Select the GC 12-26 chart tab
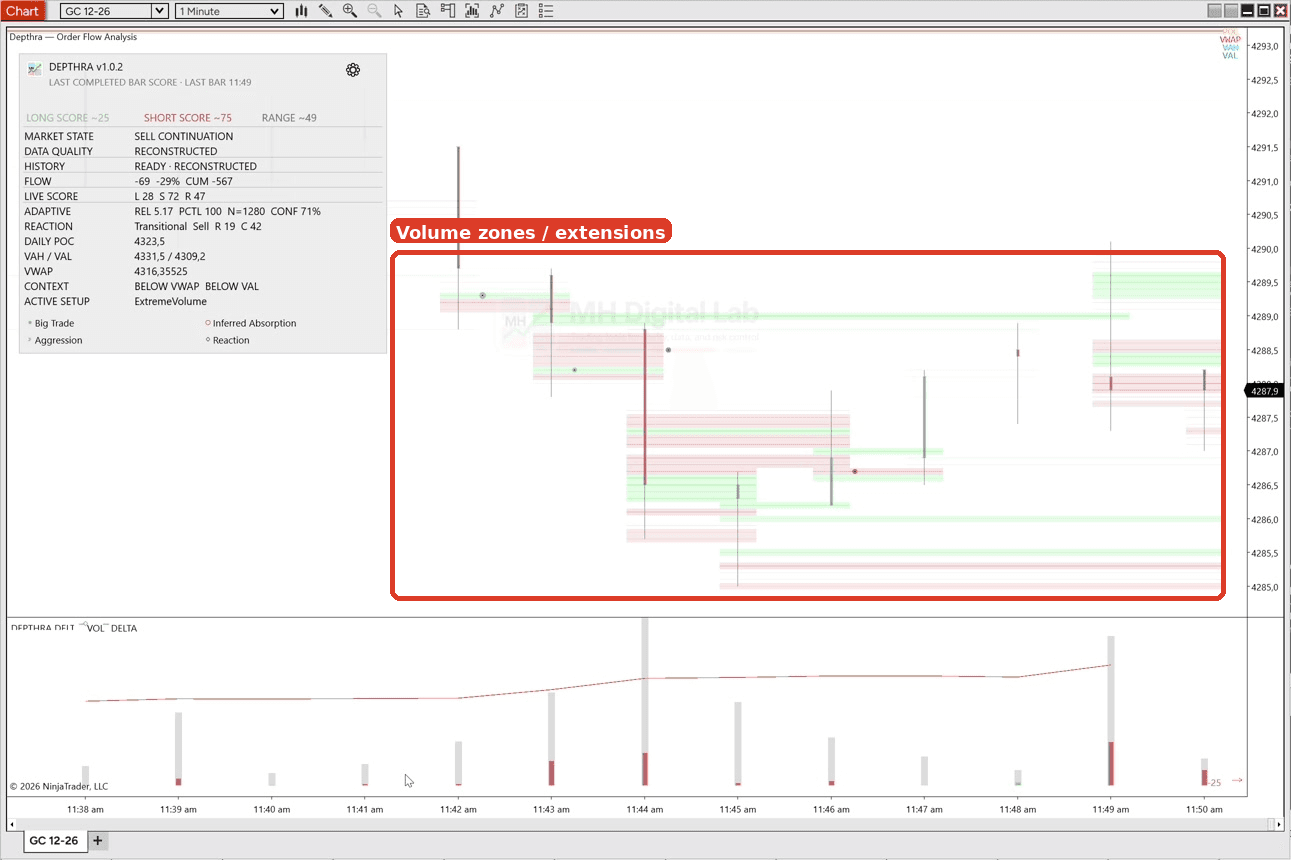1291x860 pixels. click(x=54, y=841)
